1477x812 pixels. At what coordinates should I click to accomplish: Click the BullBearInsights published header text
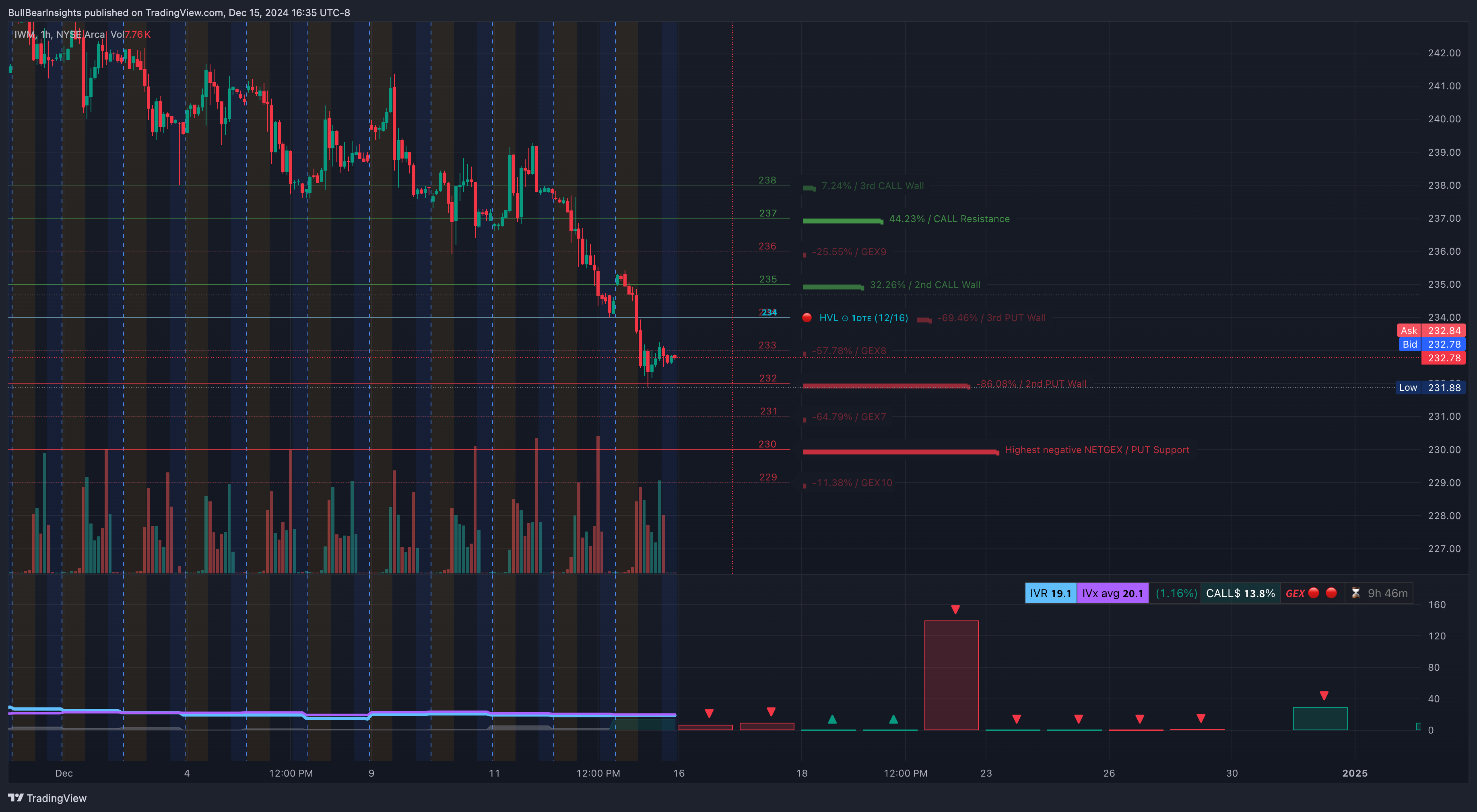(x=179, y=12)
